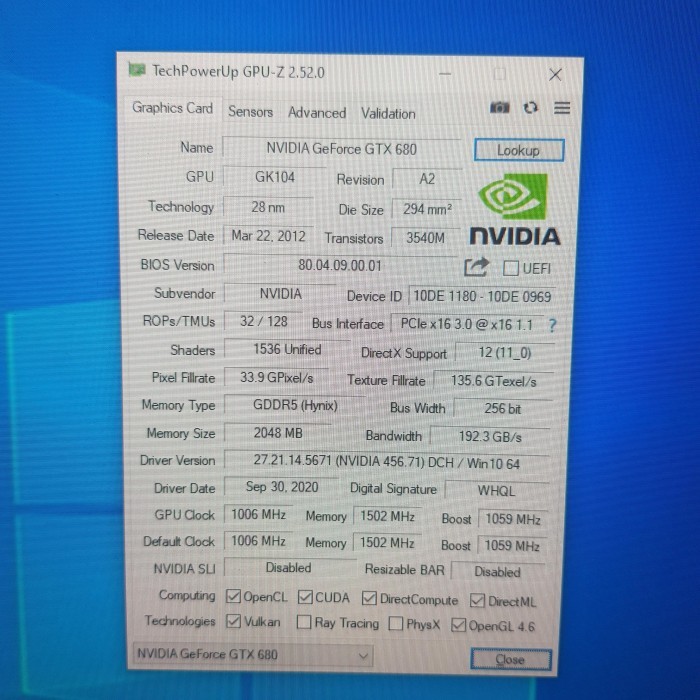This screenshot has height=700, width=700.
Task: Click the GPU-Z title bar app icon
Action: click(x=137, y=70)
